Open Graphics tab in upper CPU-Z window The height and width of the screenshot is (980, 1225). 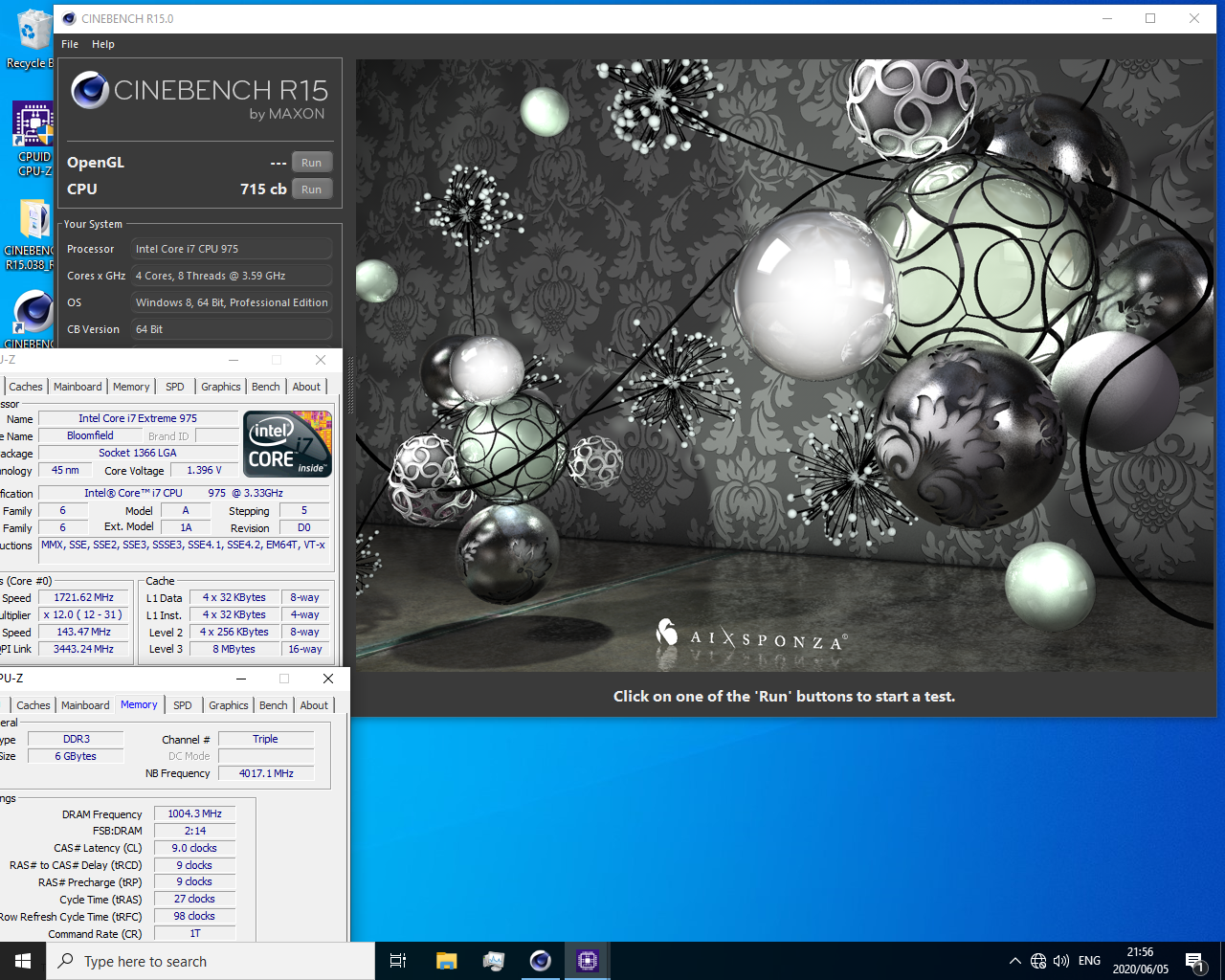221,387
